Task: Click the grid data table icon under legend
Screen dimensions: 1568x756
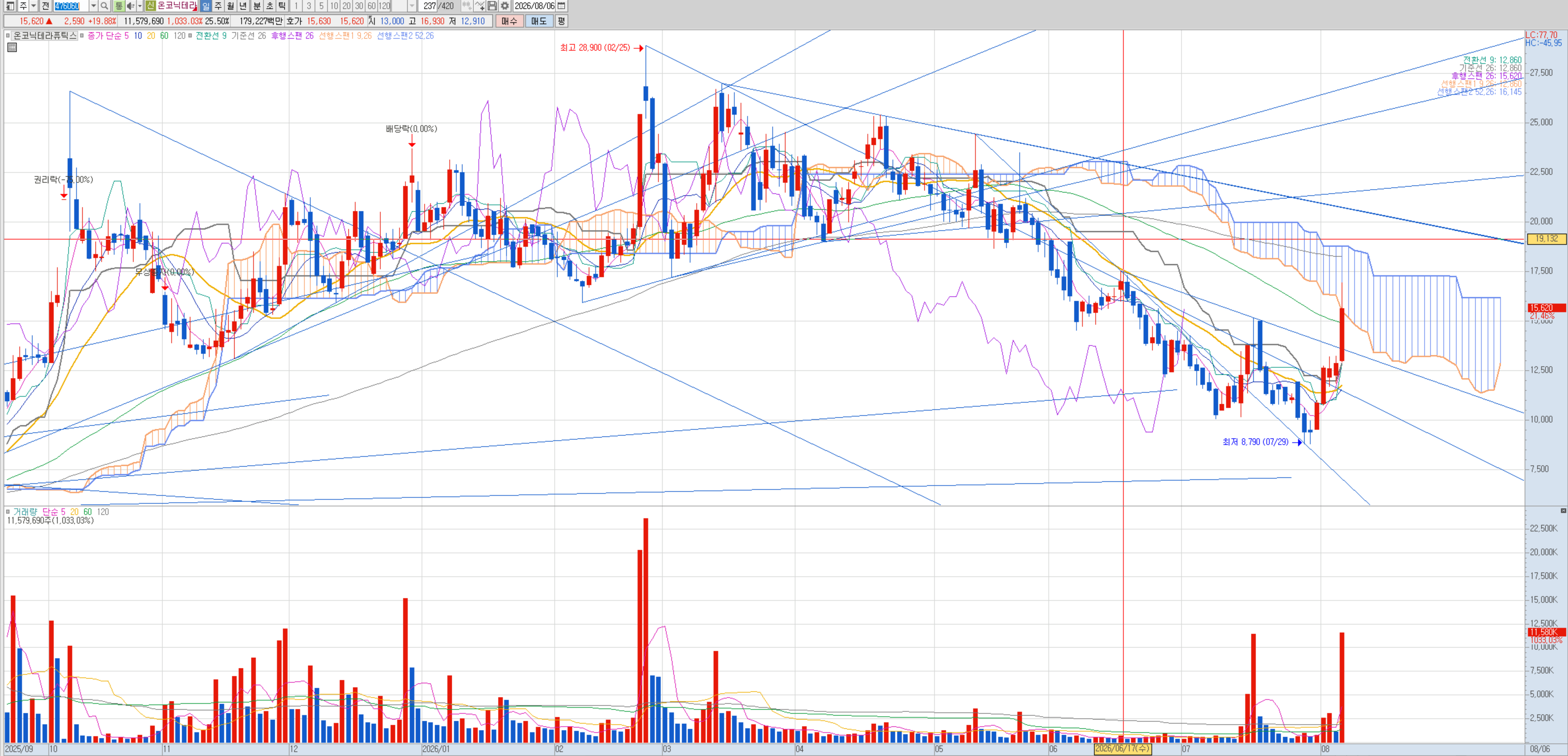Action: (x=11, y=48)
